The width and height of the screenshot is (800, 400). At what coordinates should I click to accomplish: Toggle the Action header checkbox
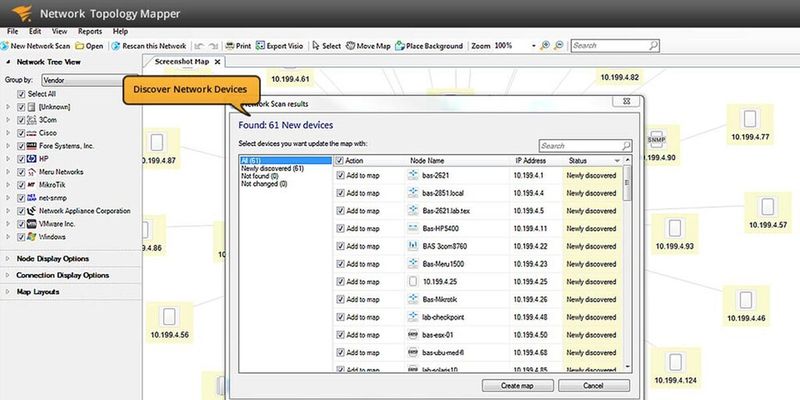click(340, 161)
